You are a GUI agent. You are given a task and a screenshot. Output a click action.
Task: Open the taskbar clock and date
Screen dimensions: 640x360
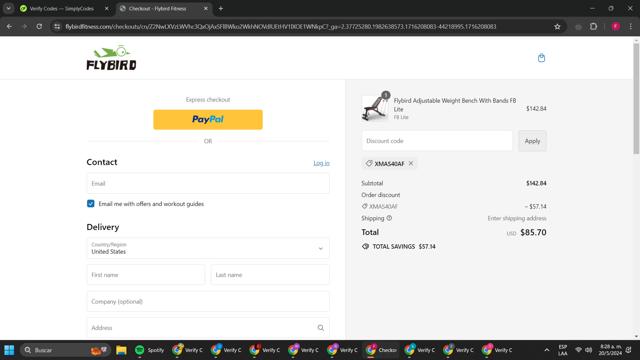click(x=610, y=350)
